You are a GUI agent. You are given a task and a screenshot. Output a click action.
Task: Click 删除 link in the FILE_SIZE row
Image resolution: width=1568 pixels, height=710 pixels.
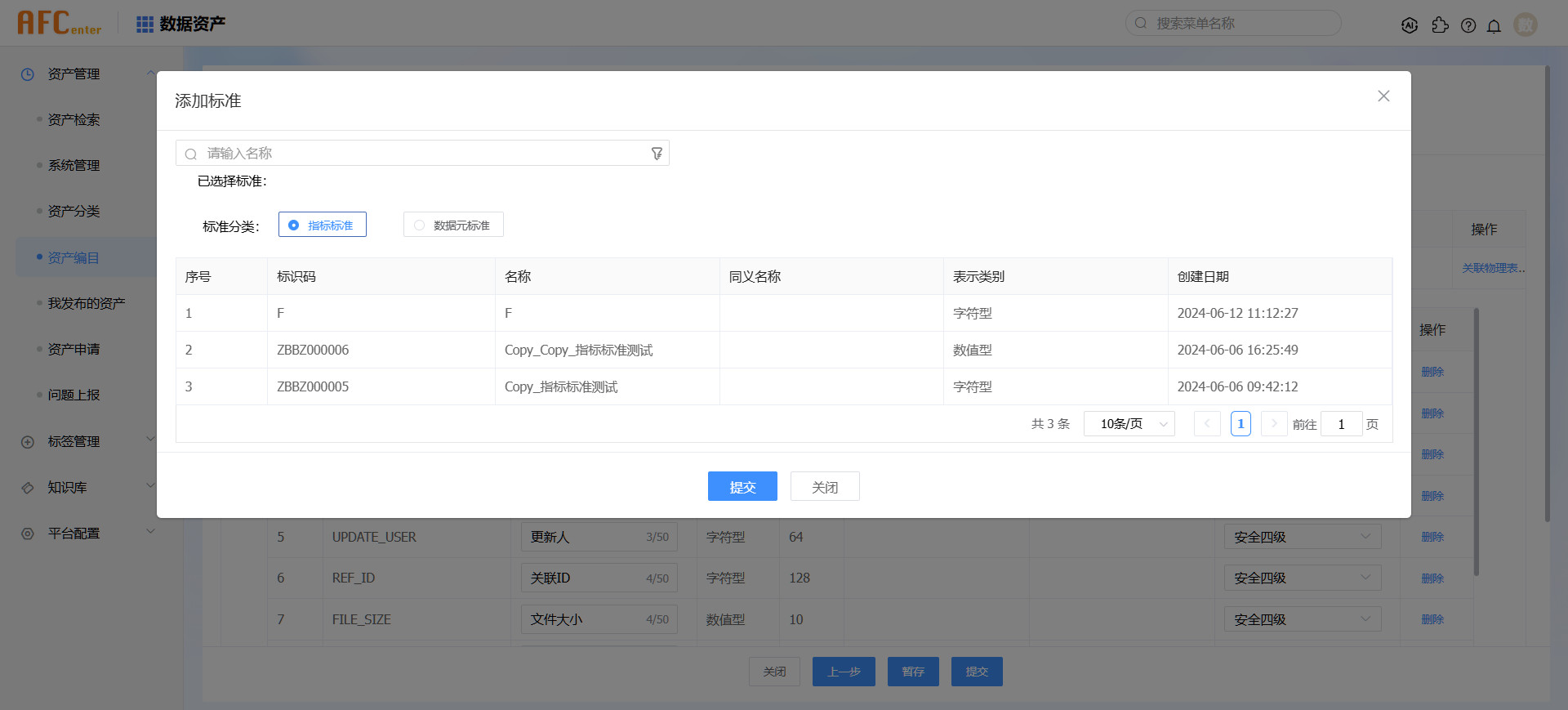coord(1432,619)
